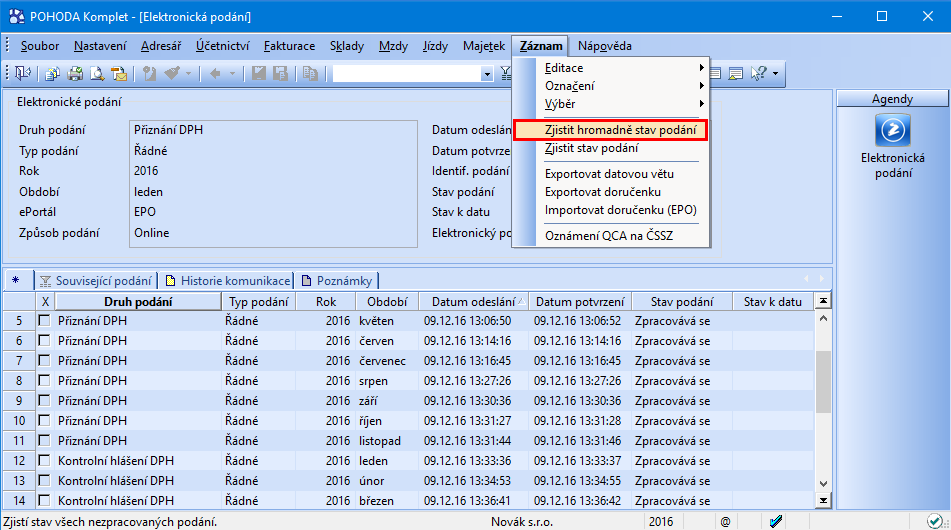Tick checkbox for row 11 listopad

(44, 440)
